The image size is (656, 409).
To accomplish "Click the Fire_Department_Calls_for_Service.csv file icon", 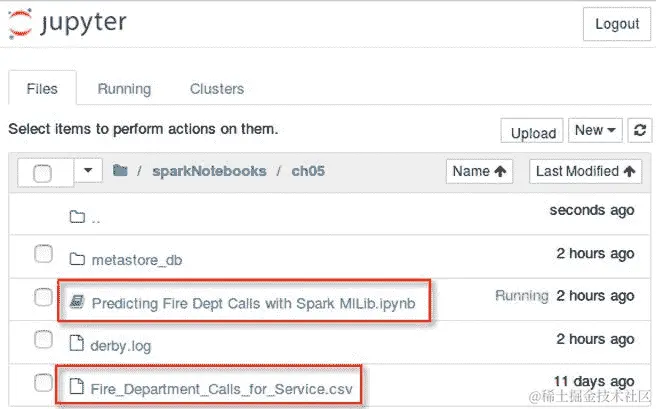I will (x=77, y=386).
